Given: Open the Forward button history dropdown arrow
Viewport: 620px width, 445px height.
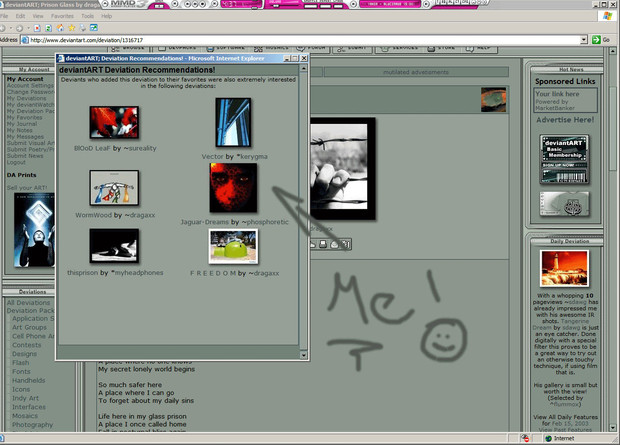Looking at the screenshot, I should [28, 28].
